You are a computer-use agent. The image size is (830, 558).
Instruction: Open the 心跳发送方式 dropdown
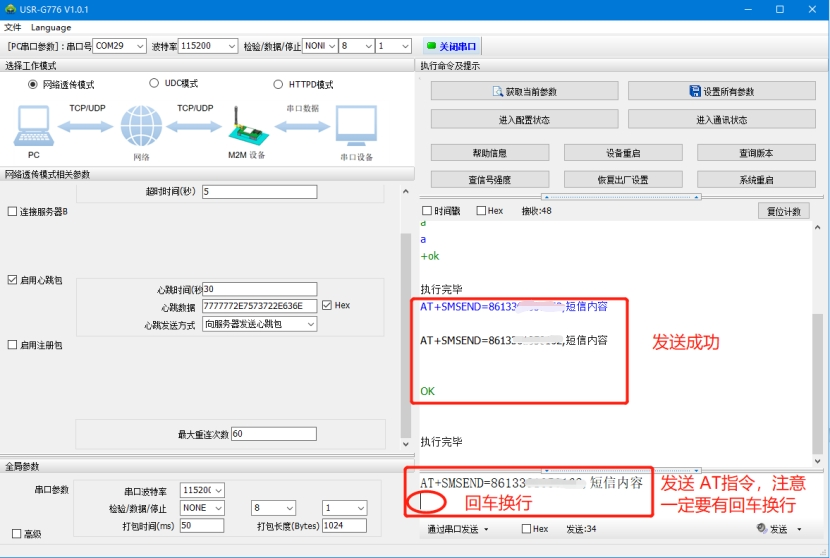(260, 324)
